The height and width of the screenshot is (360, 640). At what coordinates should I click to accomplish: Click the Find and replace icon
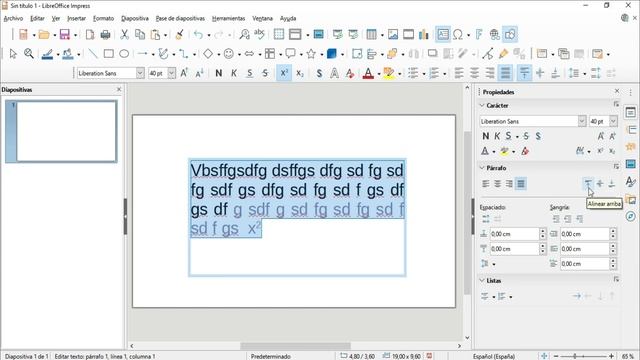244,35
